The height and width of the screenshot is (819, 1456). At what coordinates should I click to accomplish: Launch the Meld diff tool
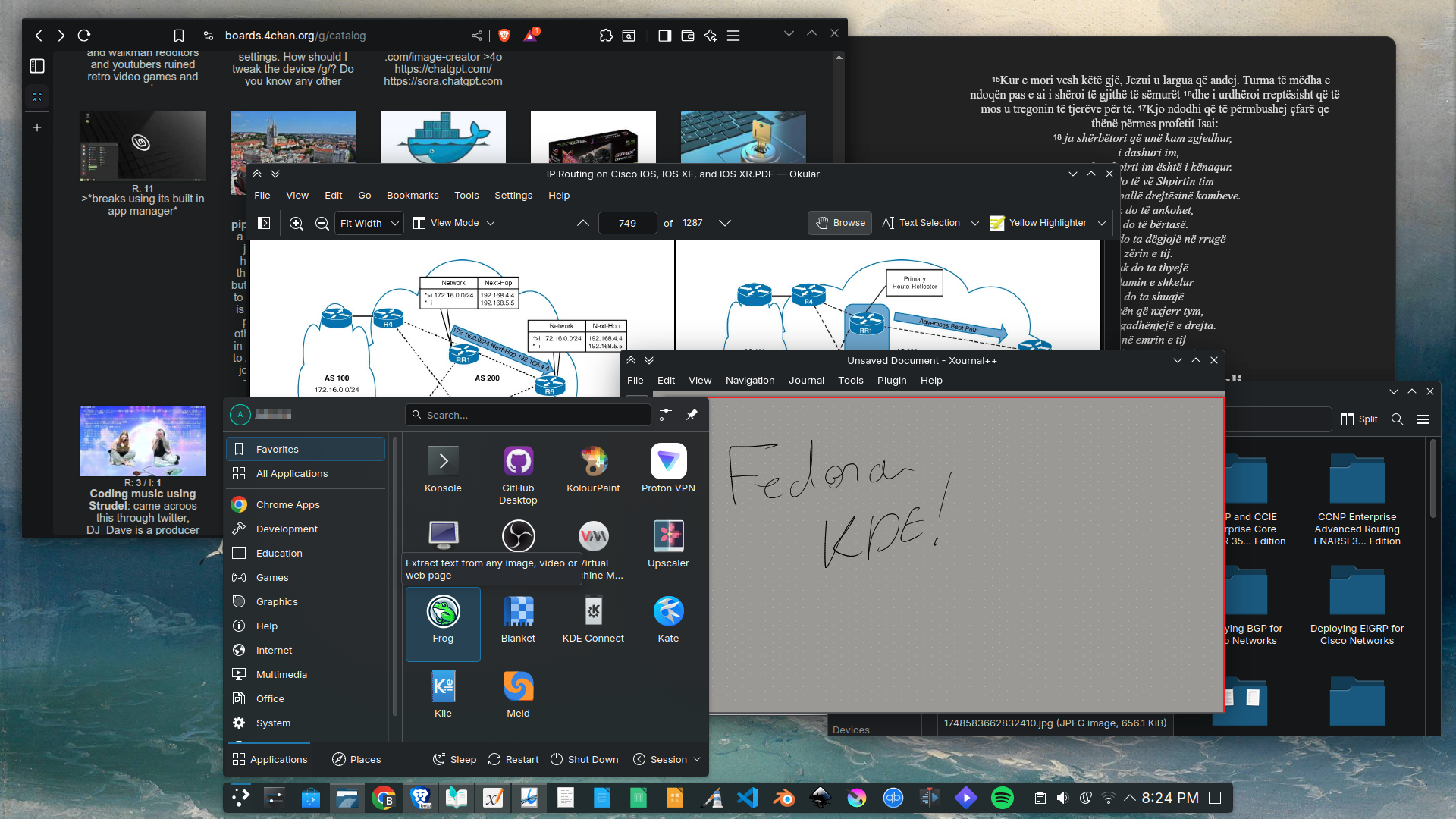[x=518, y=695]
